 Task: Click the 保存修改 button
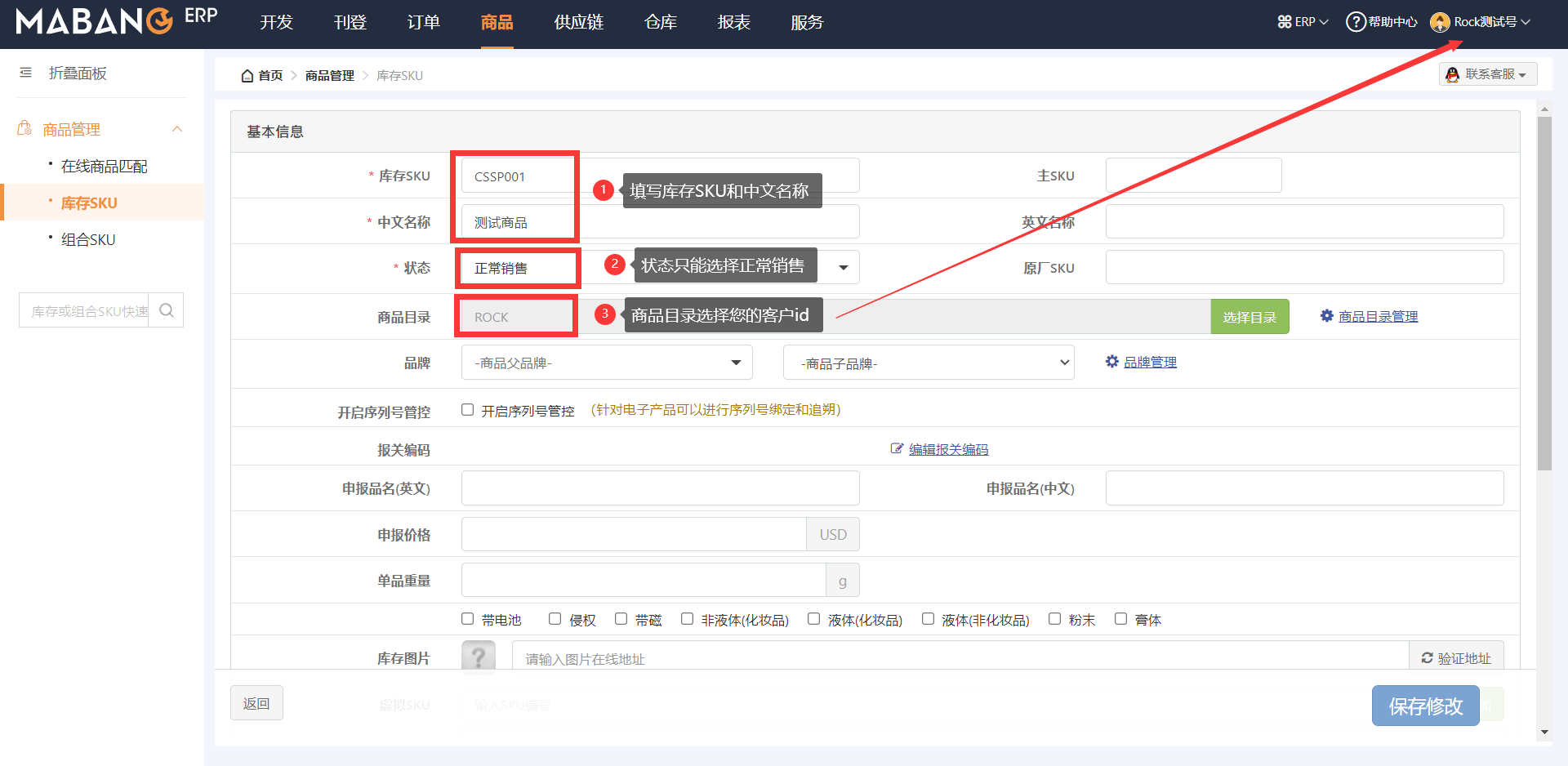pyautogui.click(x=1426, y=706)
